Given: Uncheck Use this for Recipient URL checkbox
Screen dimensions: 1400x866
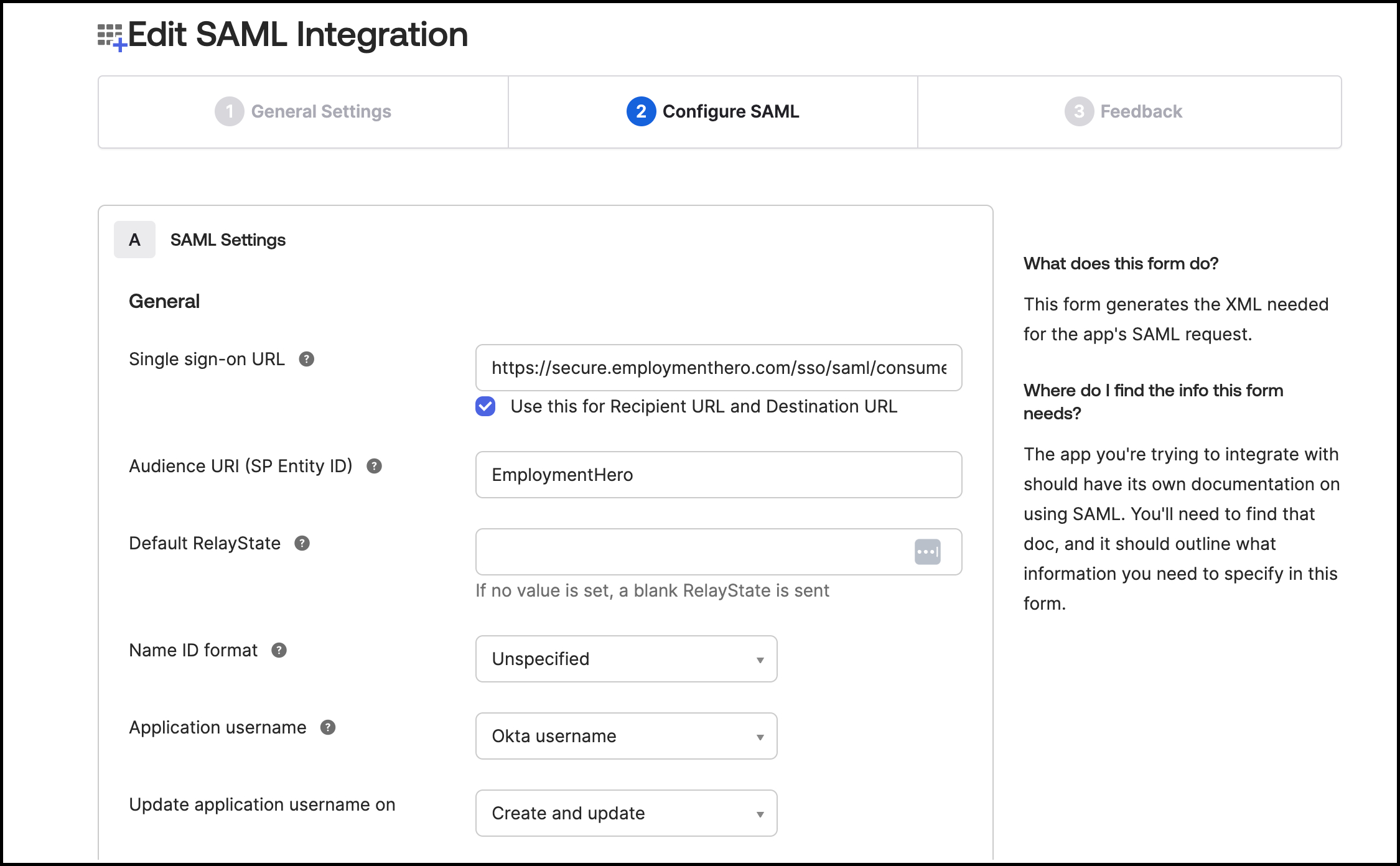Looking at the screenshot, I should pos(485,406).
